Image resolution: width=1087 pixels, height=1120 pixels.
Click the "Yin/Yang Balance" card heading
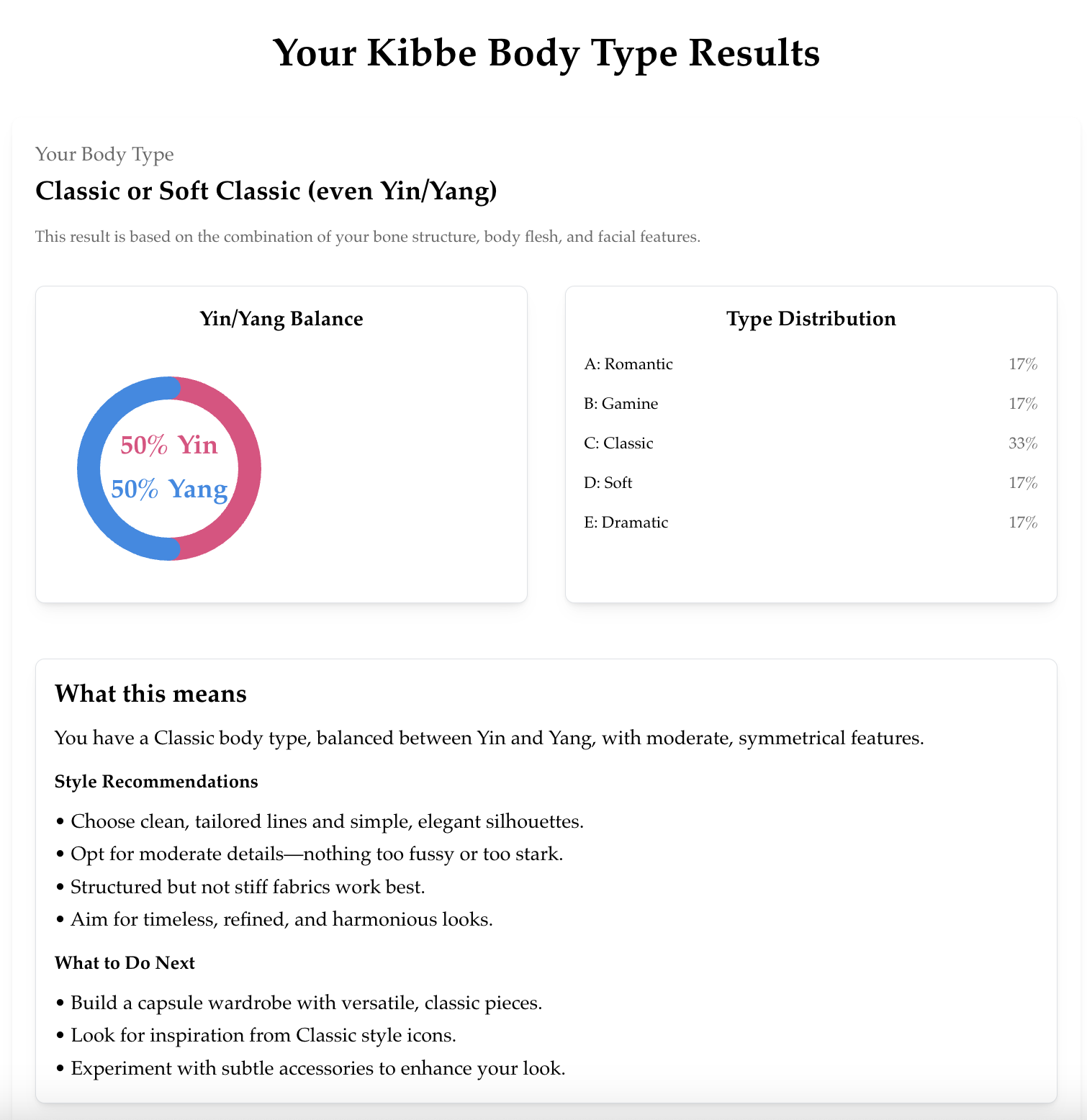click(281, 319)
